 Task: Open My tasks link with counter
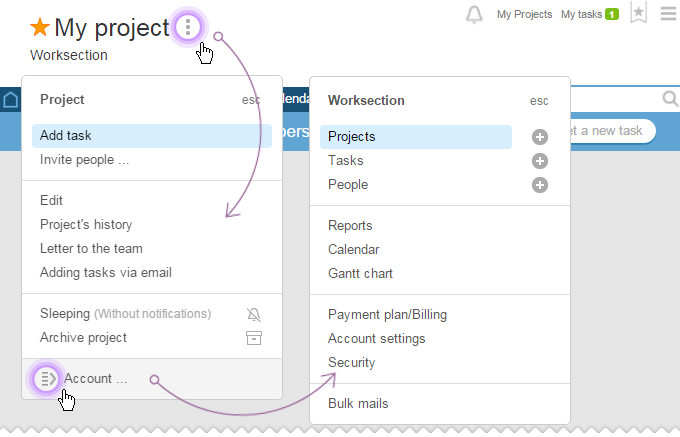pyautogui.click(x=589, y=14)
